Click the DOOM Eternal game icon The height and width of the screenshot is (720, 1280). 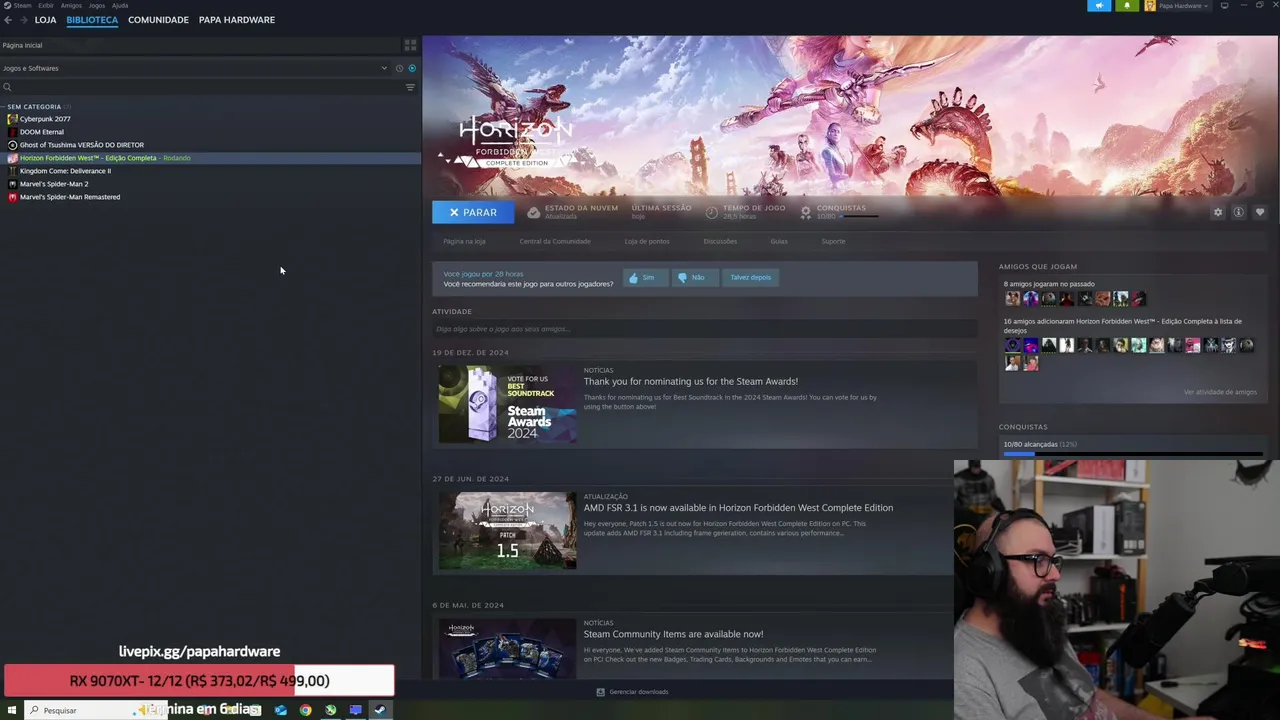click(12, 132)
